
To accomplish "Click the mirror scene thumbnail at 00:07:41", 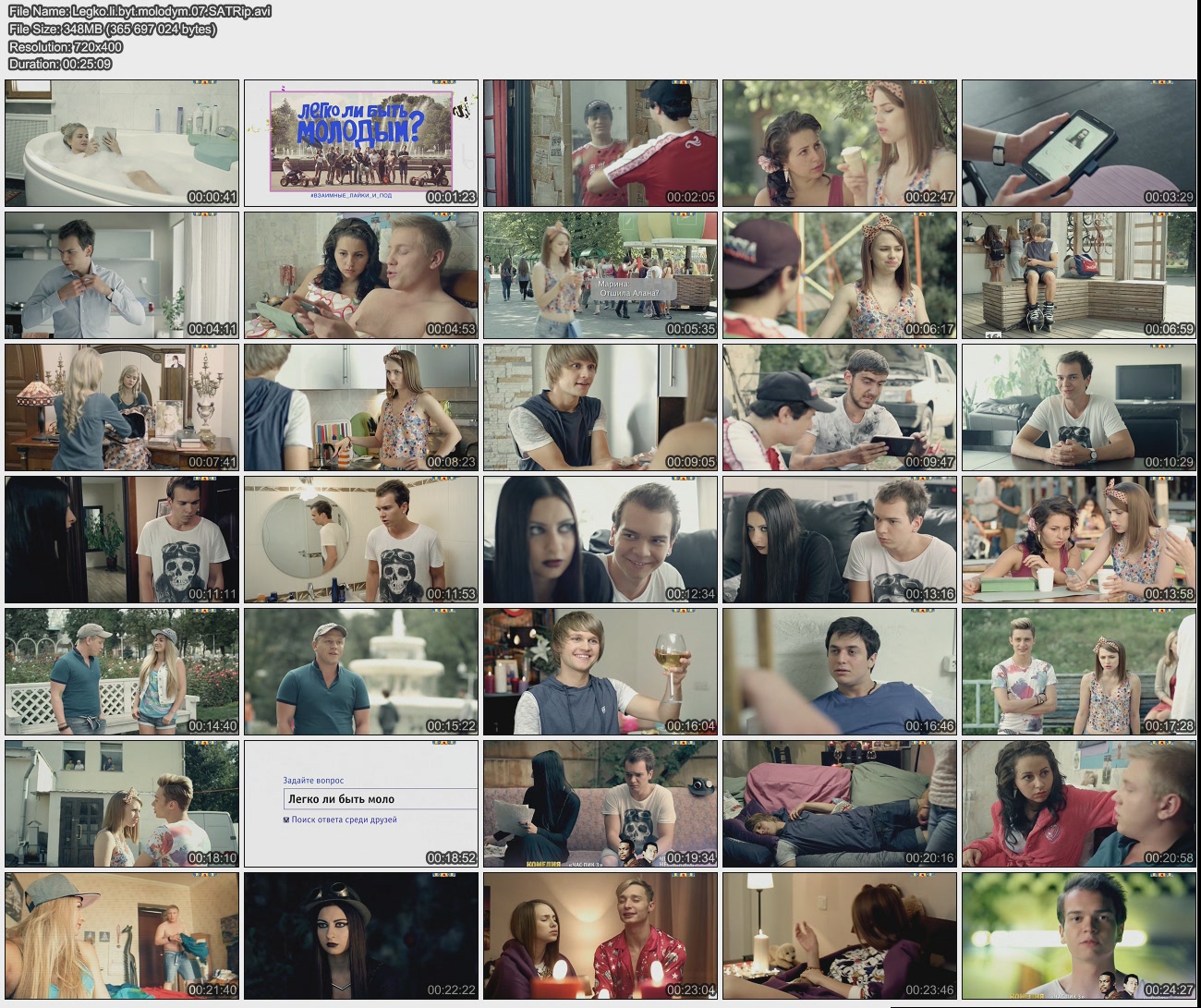I will [122, 407].
